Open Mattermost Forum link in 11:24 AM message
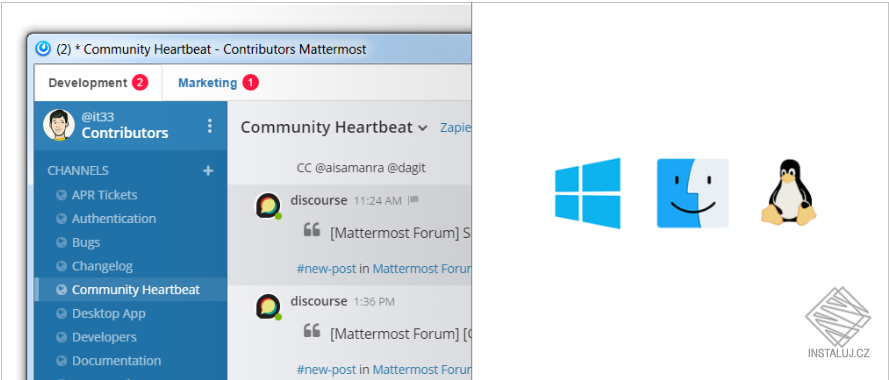 click(x=422, y=269)
